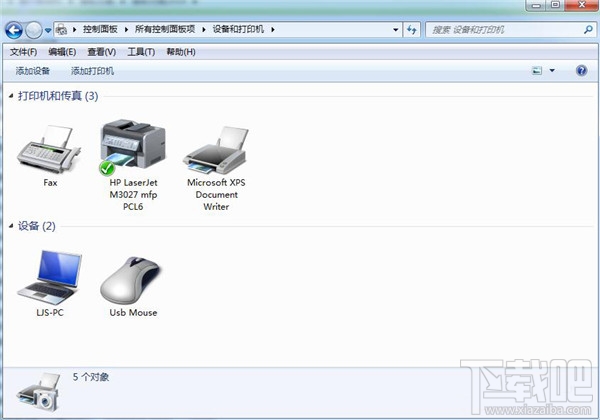Click the devices icon in address bar

tap(61, 29)
